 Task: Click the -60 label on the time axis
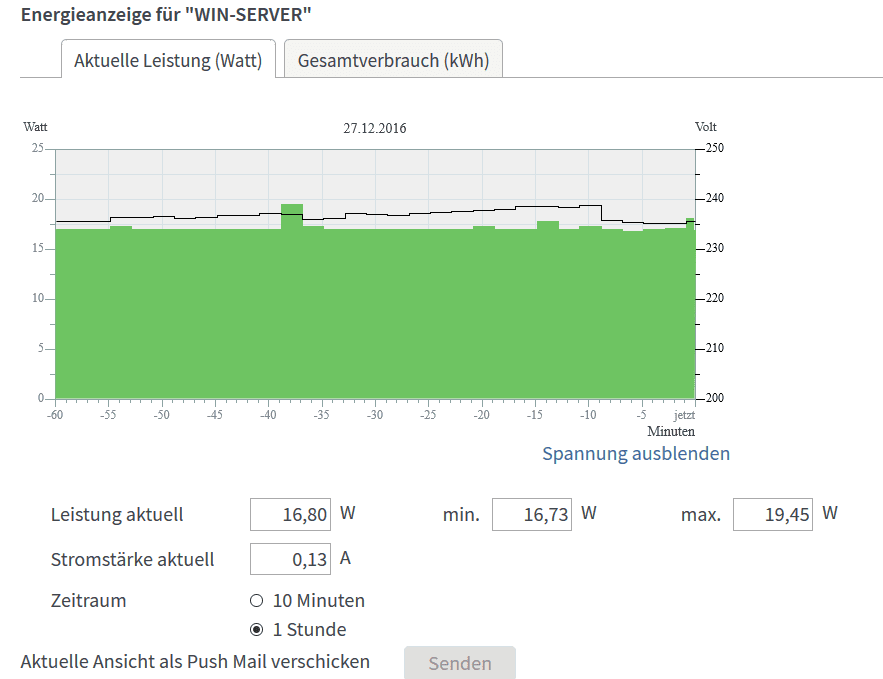(x=55, y=415)
